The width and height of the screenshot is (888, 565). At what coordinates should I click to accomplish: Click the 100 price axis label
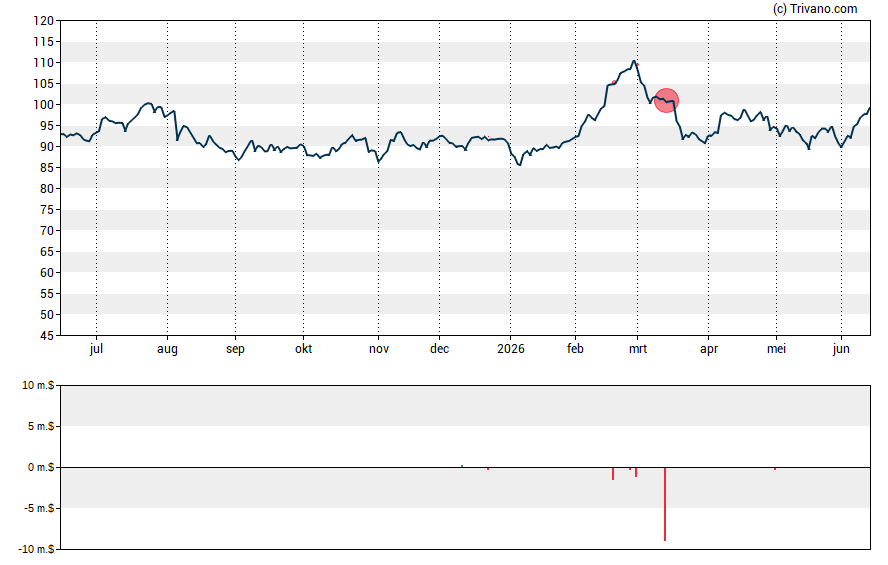click(x=44, y=105)
